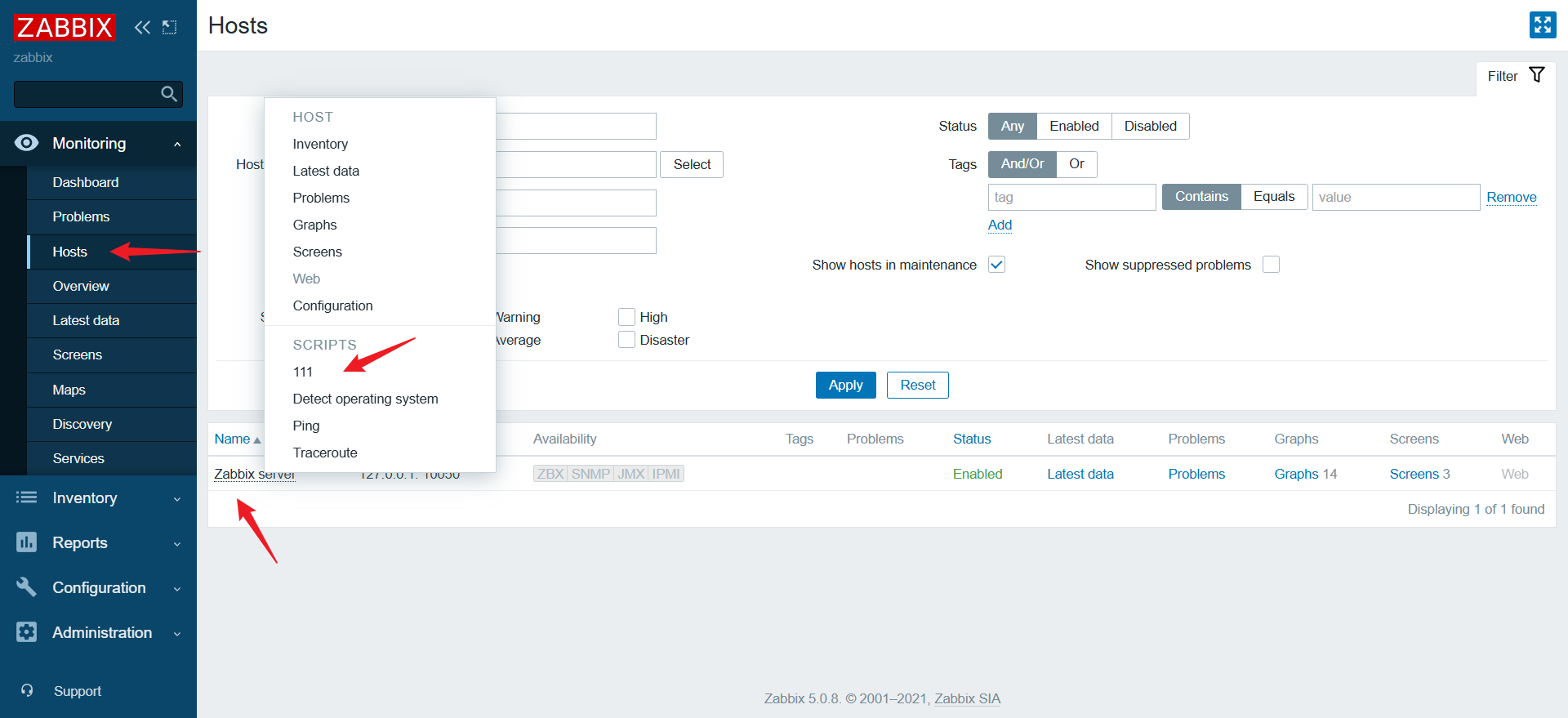Toggle kiosk mode fullscreen icon
This screenshot has height=718, width=1568.
(1542, 25)
